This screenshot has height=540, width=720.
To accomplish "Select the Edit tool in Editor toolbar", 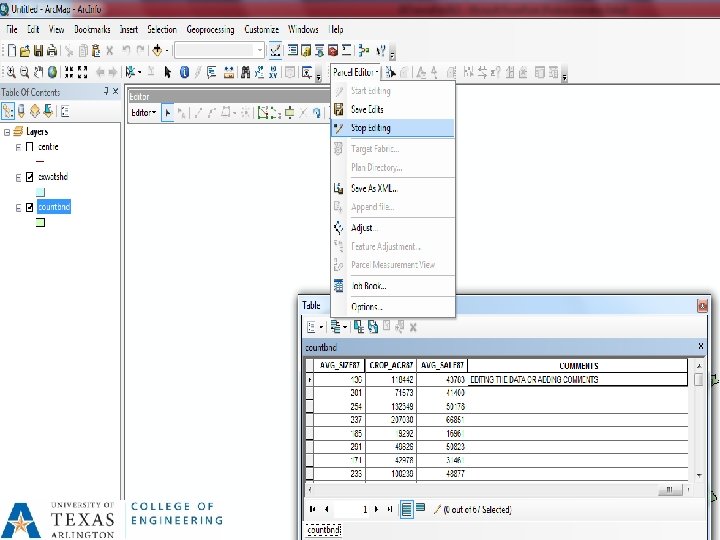I will 168,112.
